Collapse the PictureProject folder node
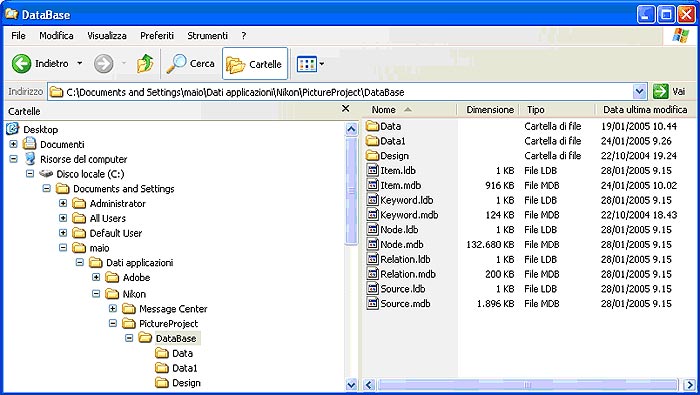The image size is (700, 395). pyautogui.click(x=112, y=323)
